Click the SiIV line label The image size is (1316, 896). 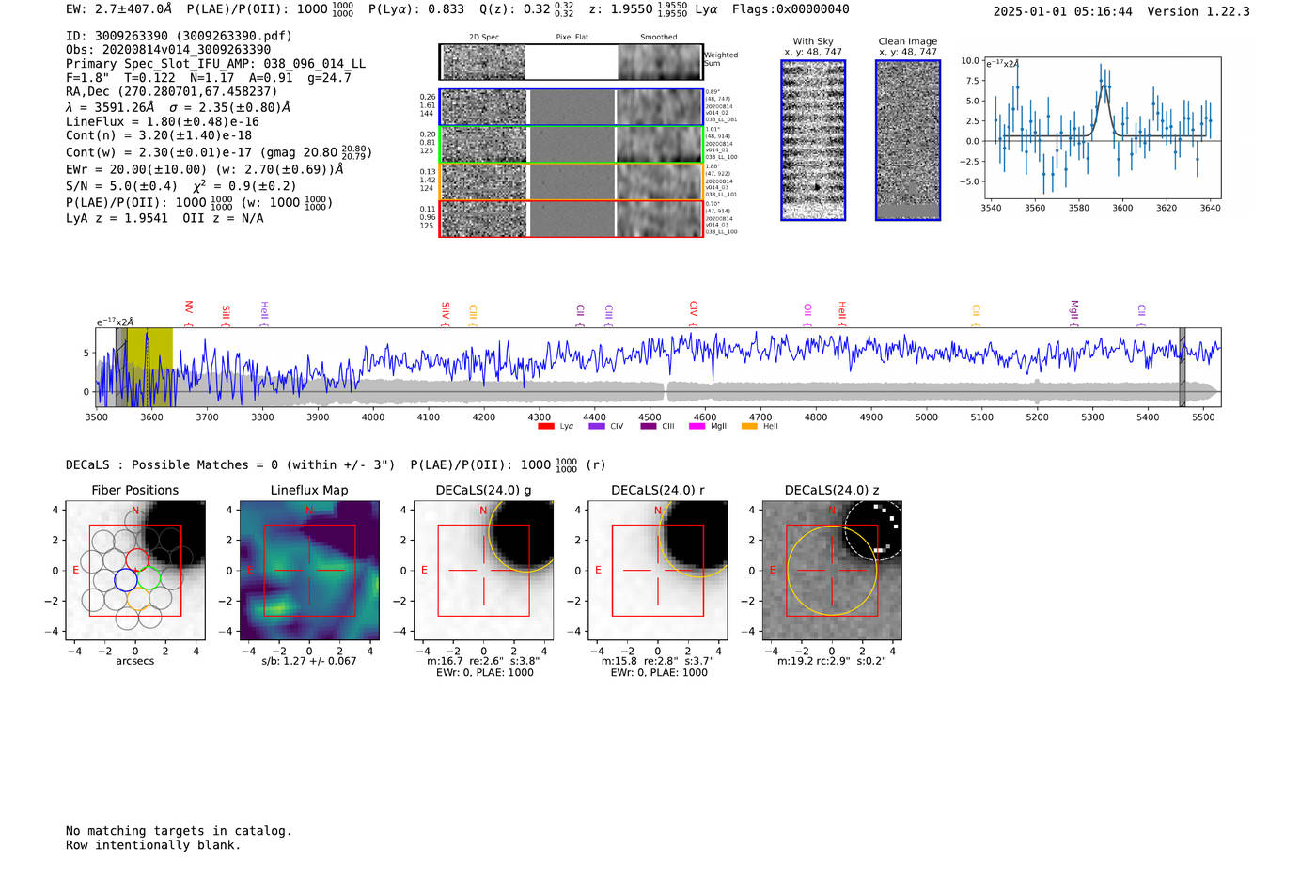pyautogui.click(x=446, y=311)
